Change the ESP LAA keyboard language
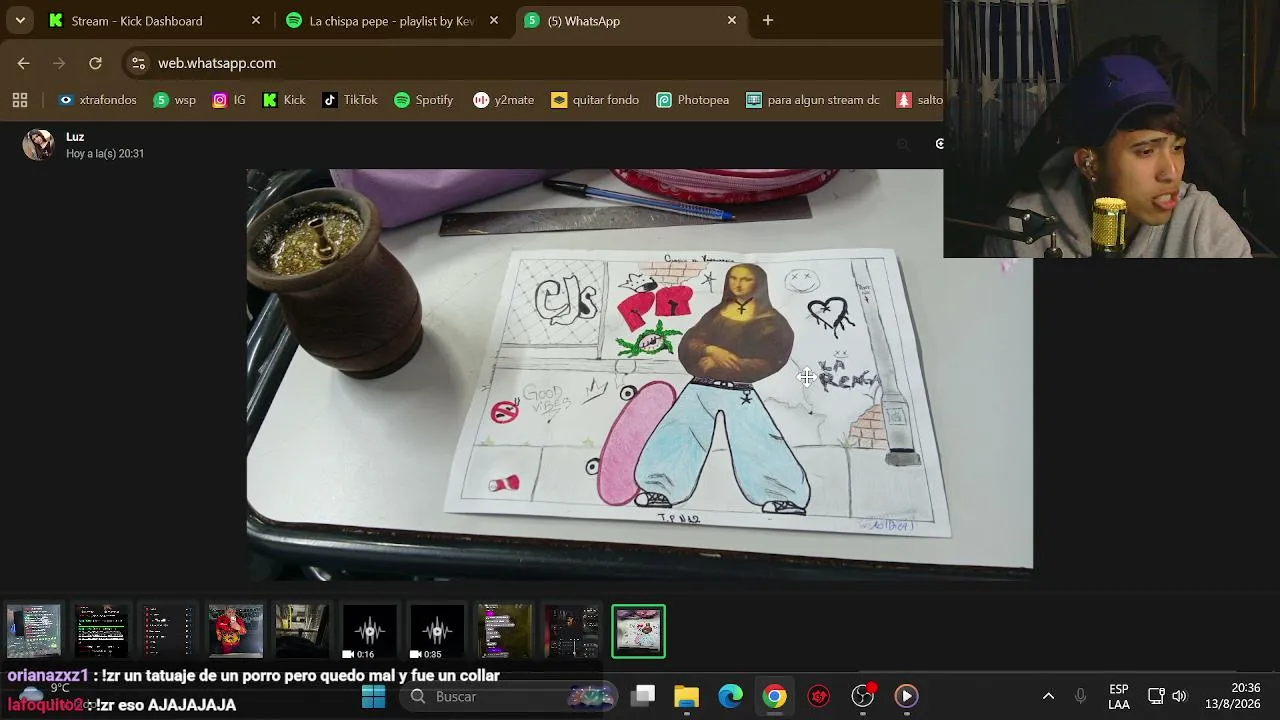The image size is (1280, 720). (x=1119, y=696)
